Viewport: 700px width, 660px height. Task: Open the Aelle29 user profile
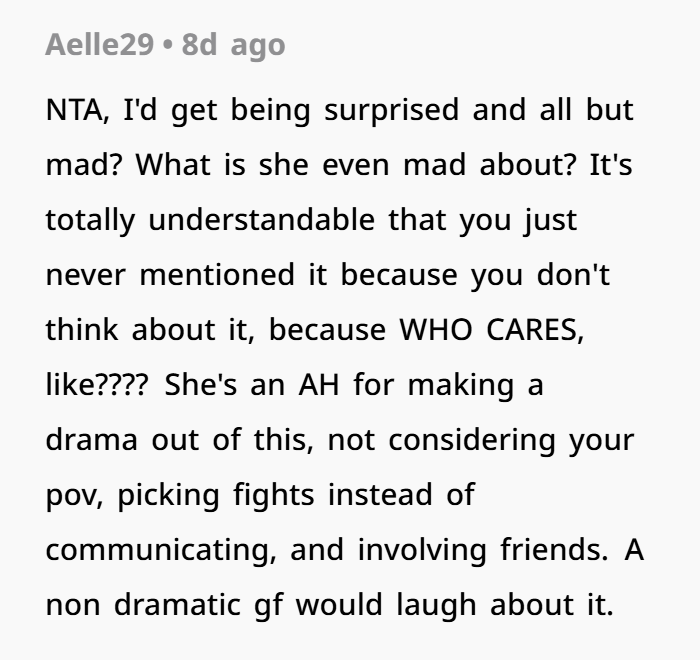point(100,44)
